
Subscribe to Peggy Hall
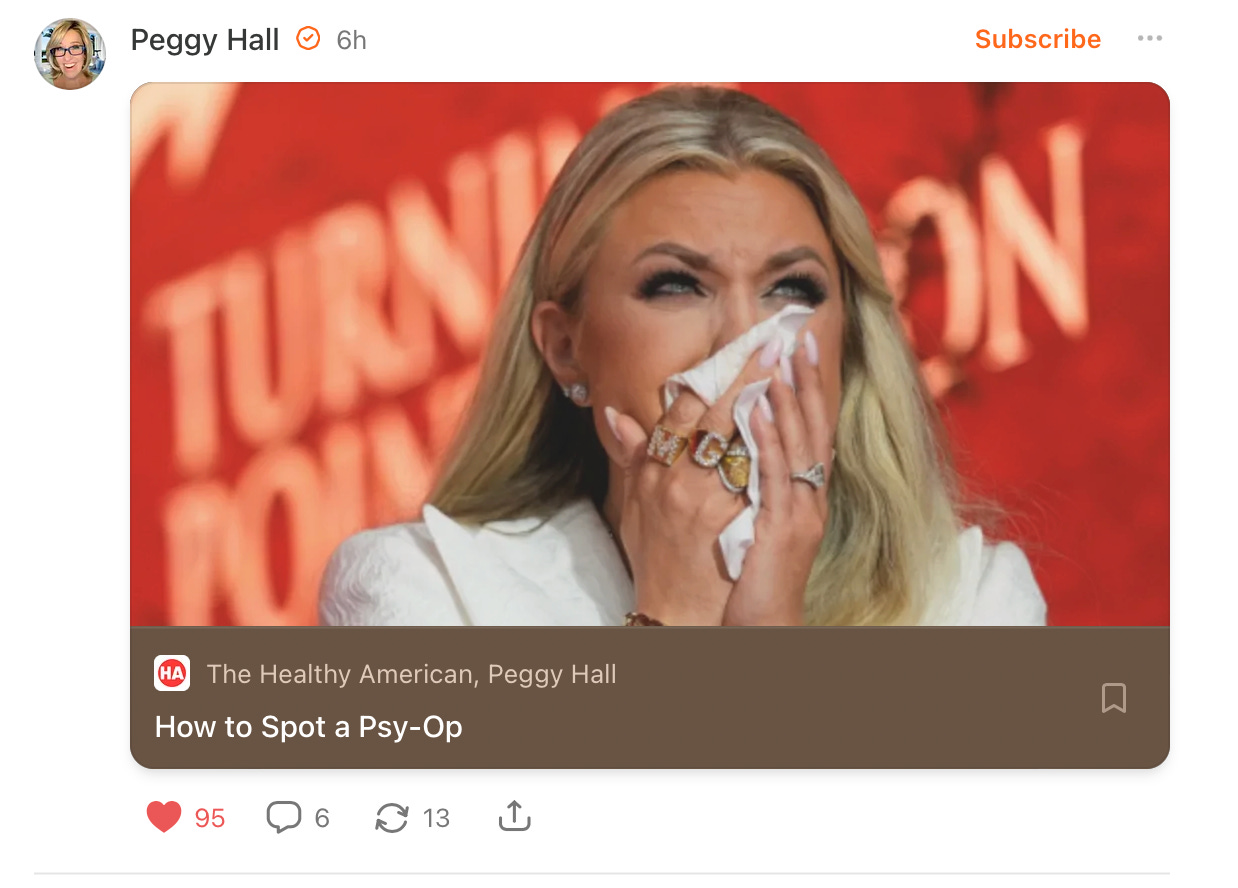point(1038,39)
